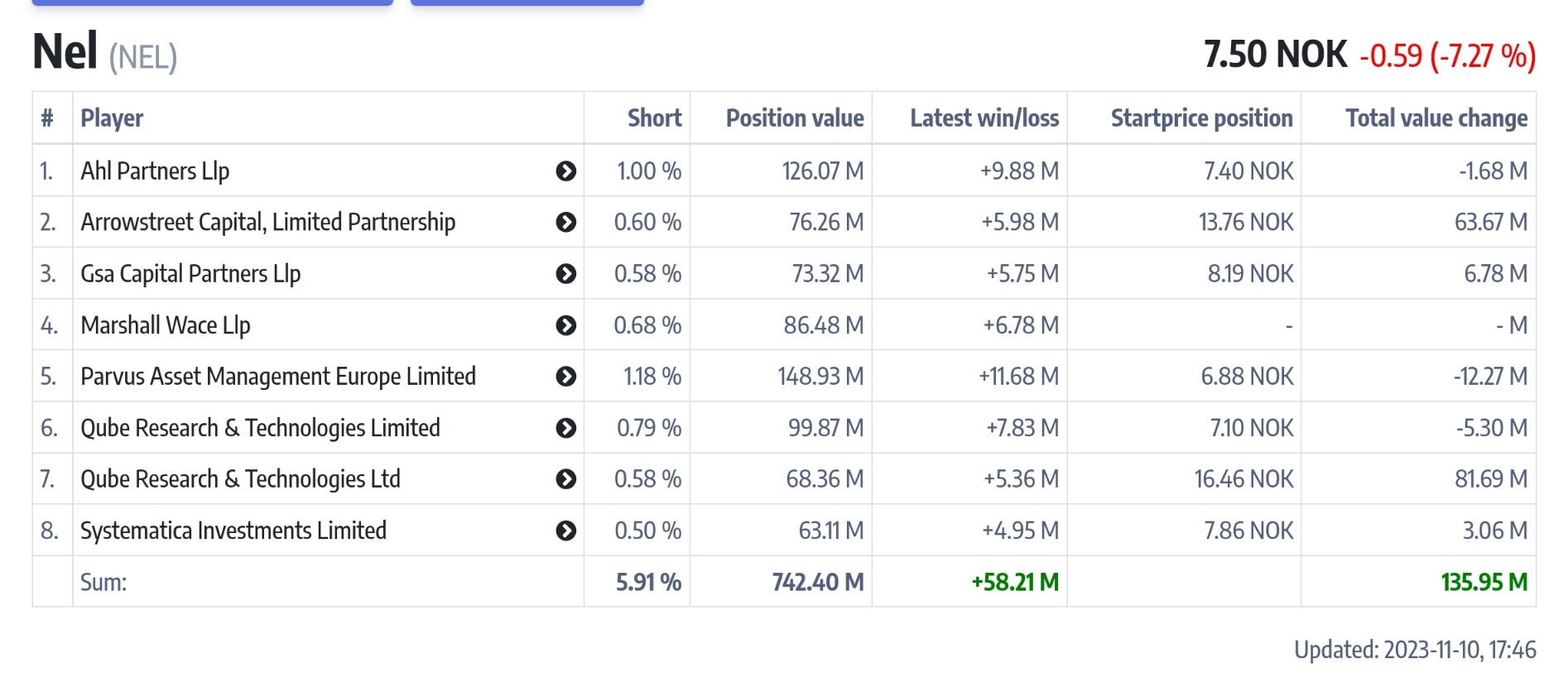This screenshot has height=692, width=1568.
Task: Open Systematica Investments Limited link
Action: [233, 531]
